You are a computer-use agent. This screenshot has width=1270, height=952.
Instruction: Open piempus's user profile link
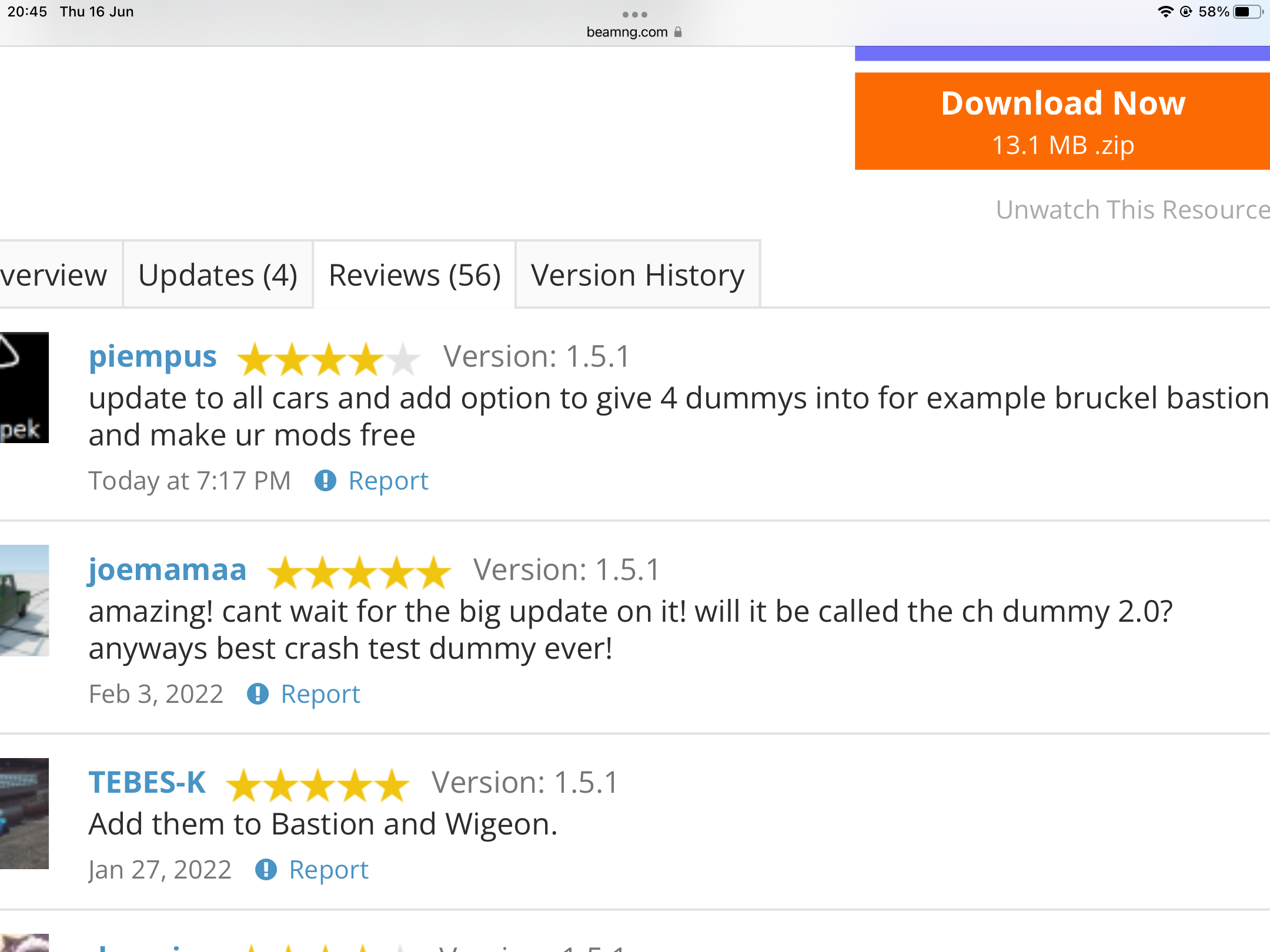pyautogui.click(x=153, y=356)
